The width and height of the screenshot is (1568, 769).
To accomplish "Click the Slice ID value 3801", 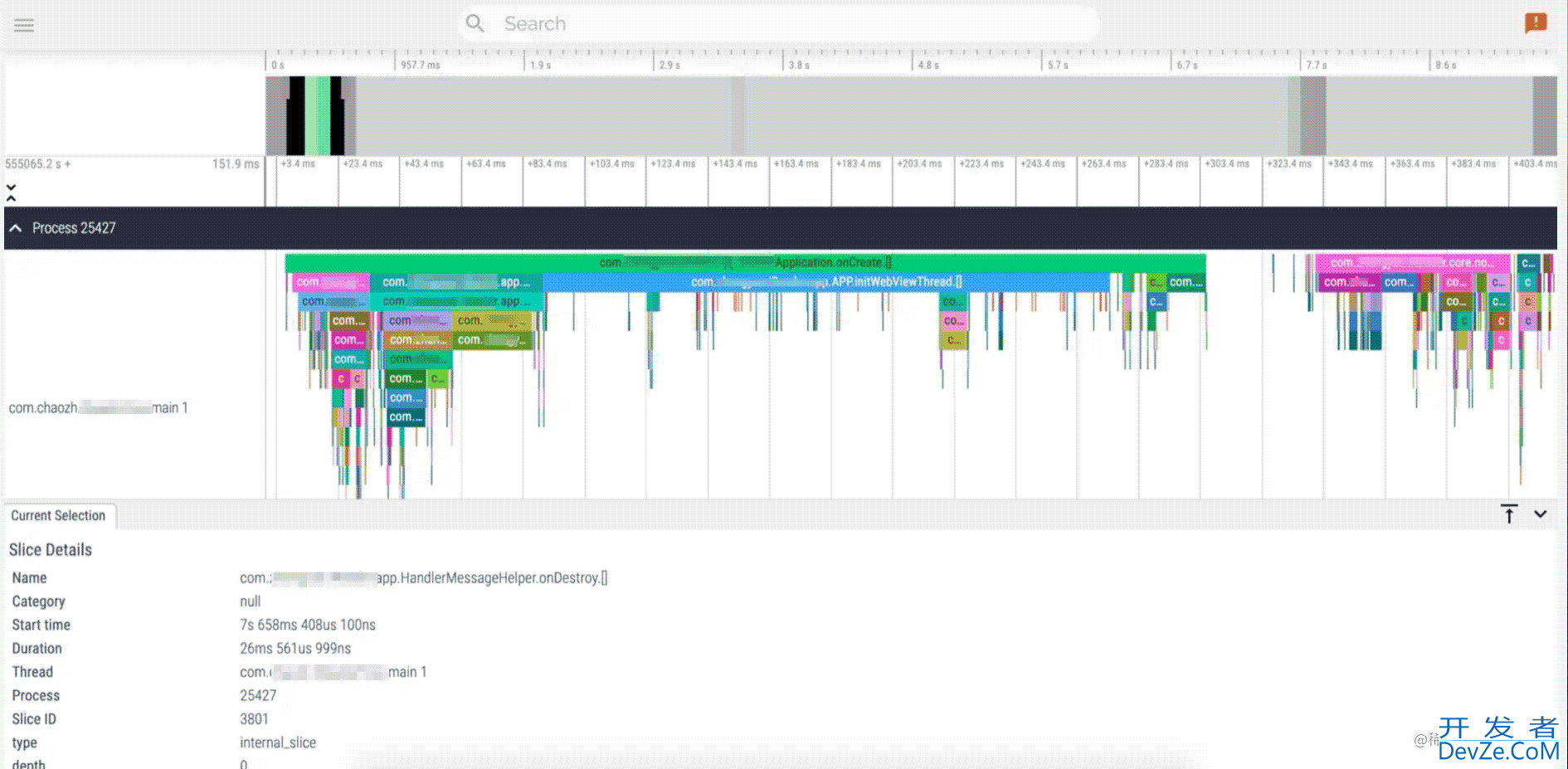I will click(254, 719).
